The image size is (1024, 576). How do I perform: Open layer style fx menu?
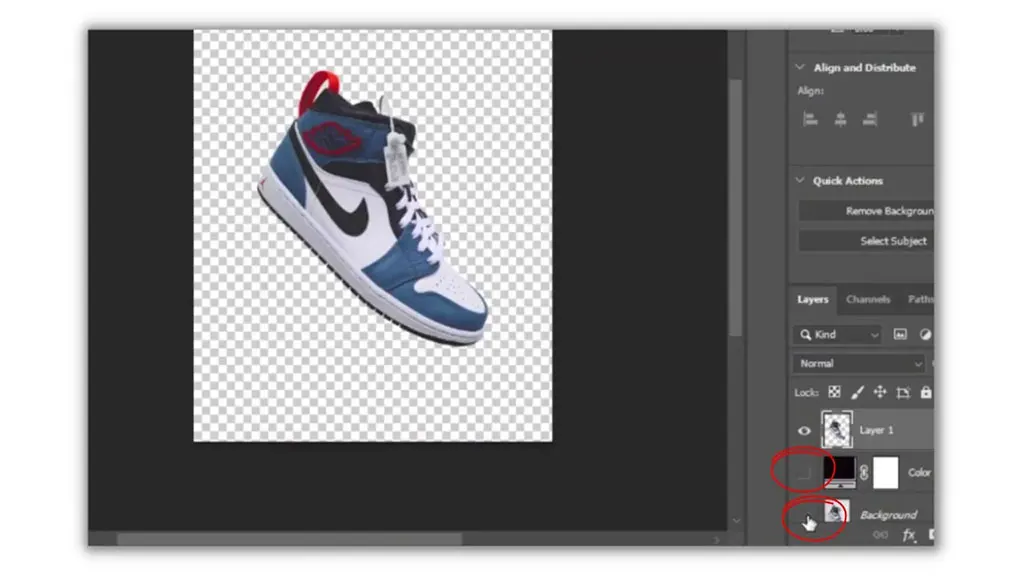coord(908,535)
